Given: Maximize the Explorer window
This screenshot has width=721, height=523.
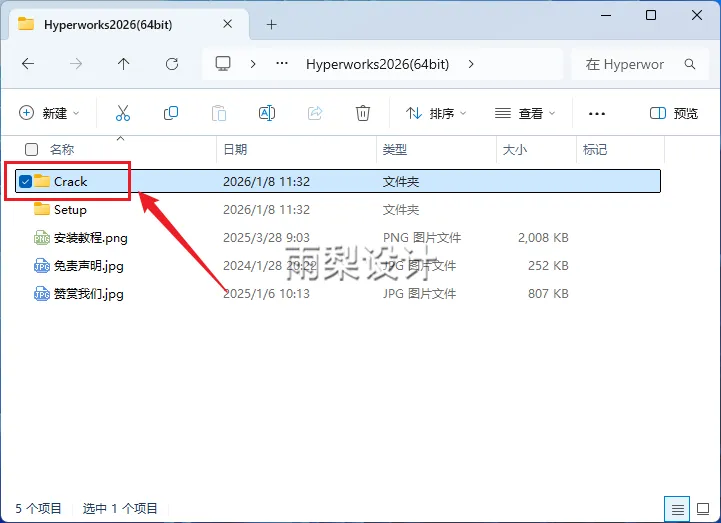Looking at the screenshot, I should [x=651, y=15].
